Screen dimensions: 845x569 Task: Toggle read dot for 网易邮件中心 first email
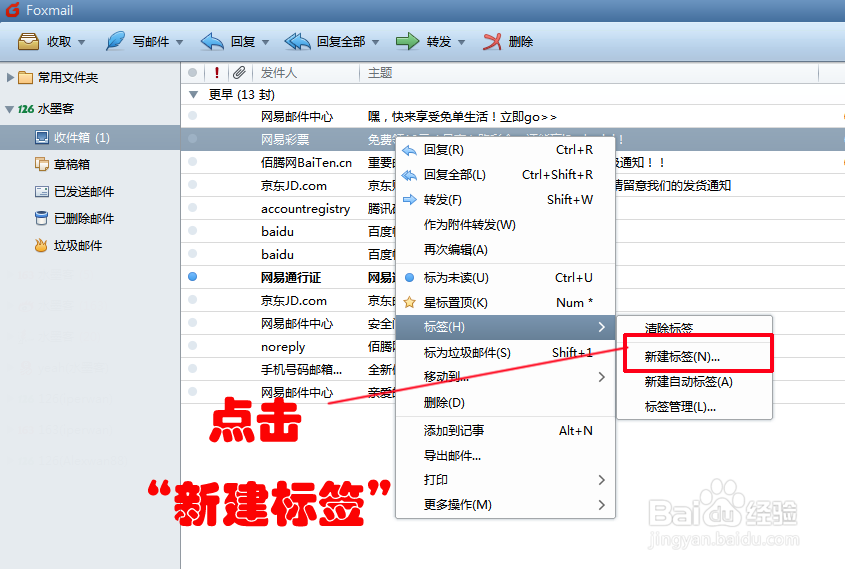[192, 115]
